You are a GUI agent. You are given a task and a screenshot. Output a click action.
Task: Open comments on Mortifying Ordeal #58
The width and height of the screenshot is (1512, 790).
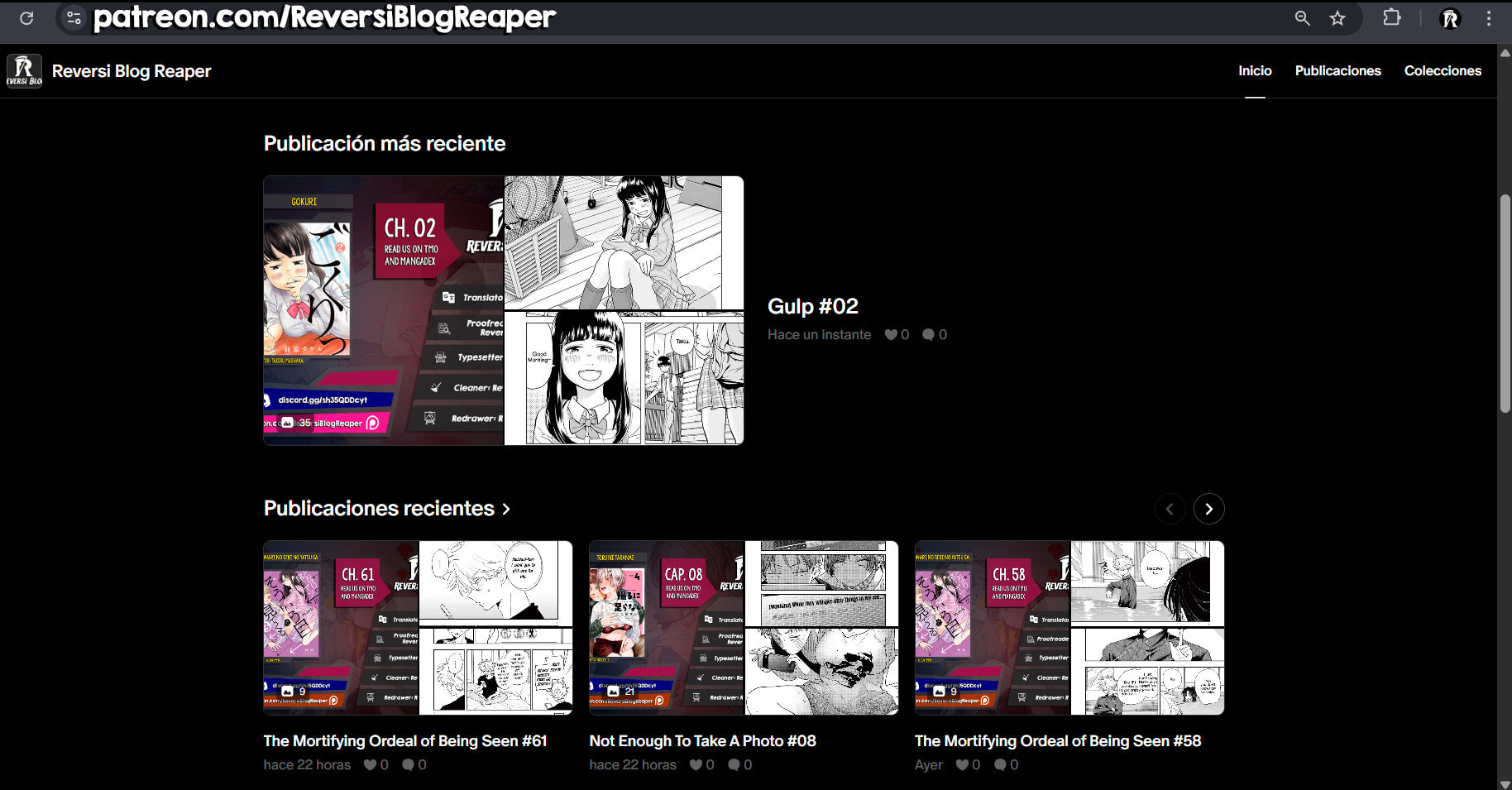click(1000, 764)
